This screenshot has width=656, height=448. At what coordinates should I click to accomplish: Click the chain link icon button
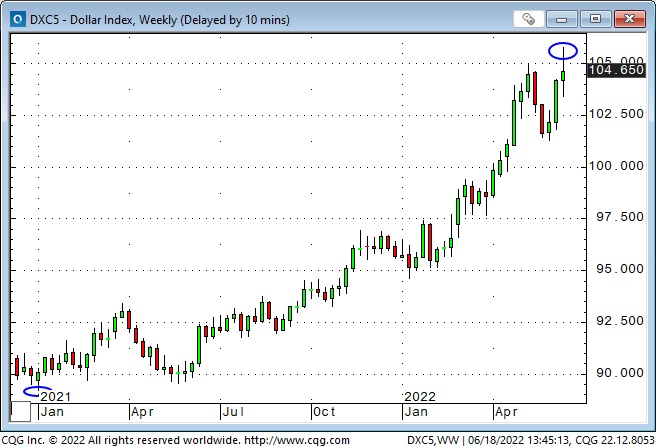[x=528, y=19]
